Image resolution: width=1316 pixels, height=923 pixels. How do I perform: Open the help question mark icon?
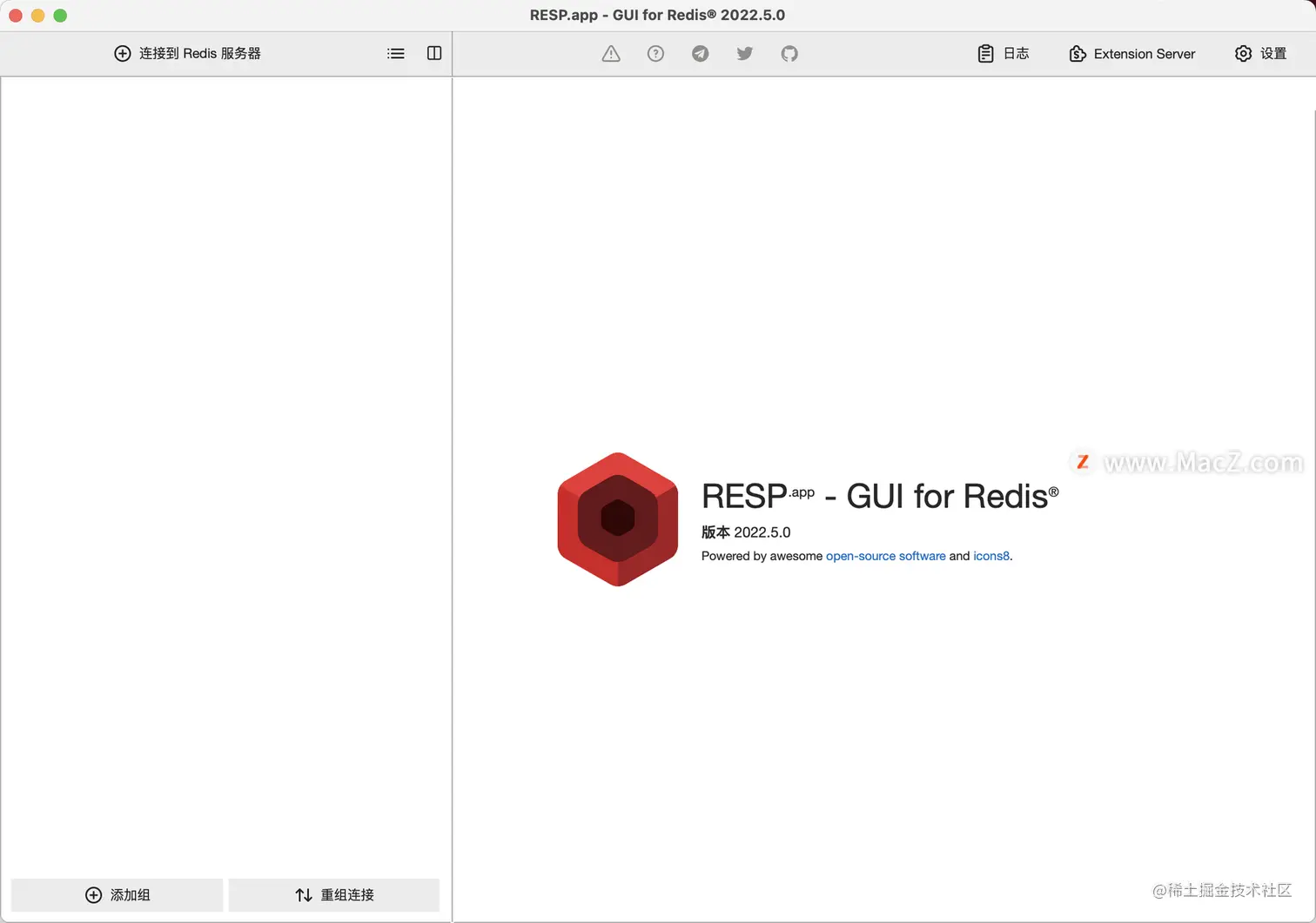tap(655, 54)
